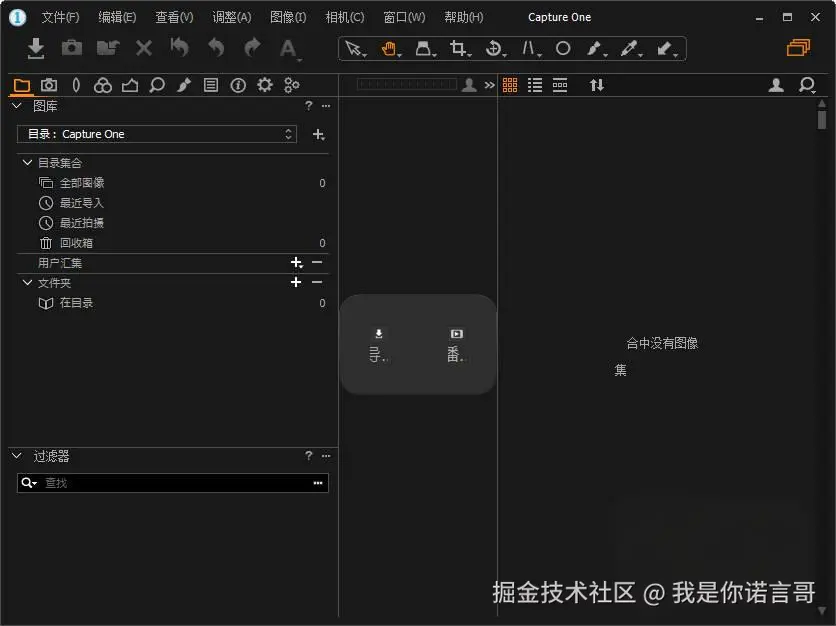Open 过滤器 panel help question mark
The height and width of the screenshot is (626, 836).
click(309, 455)
